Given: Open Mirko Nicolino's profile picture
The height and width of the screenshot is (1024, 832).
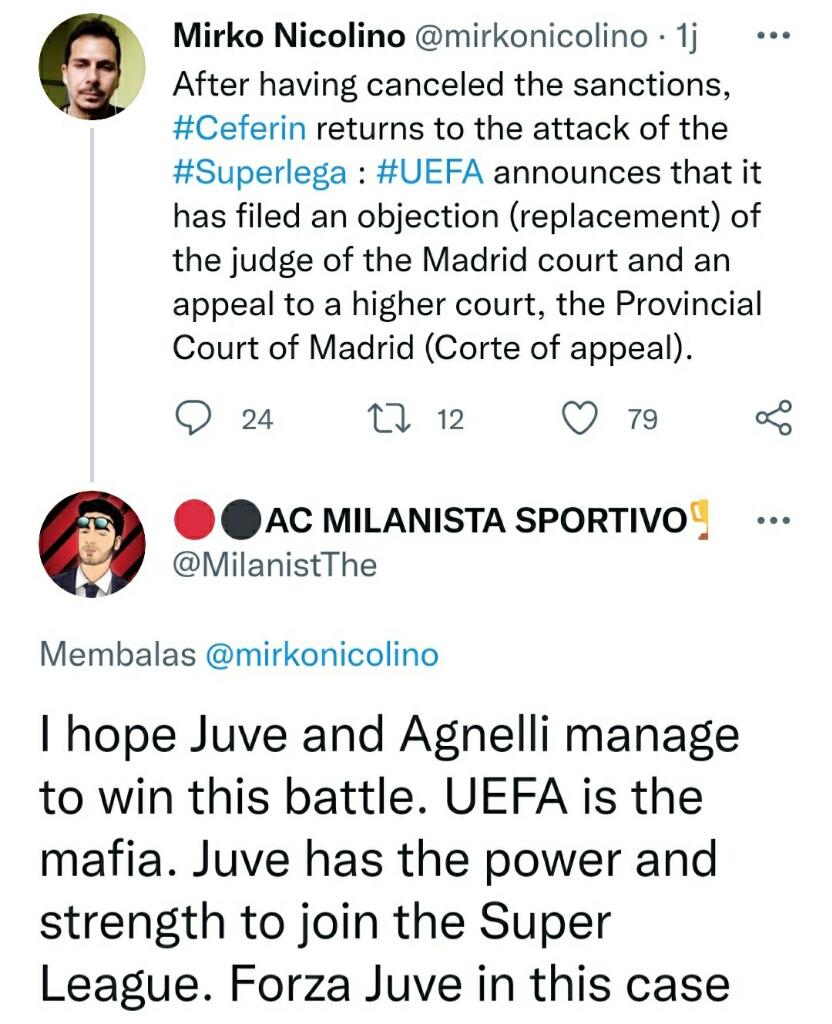Looking at the screenshot, I should [91, 67].
